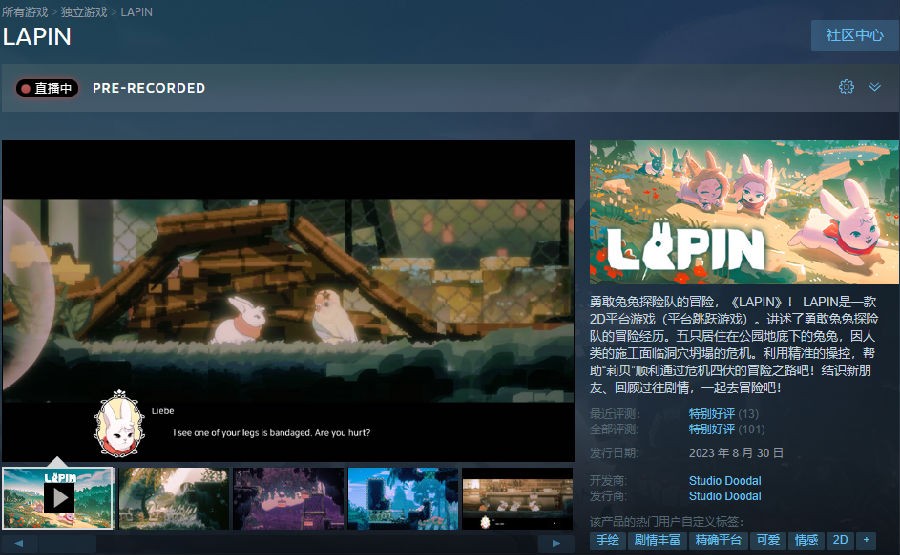Click the PRE-RECORDED broadcast title

(x=149, y=88)
